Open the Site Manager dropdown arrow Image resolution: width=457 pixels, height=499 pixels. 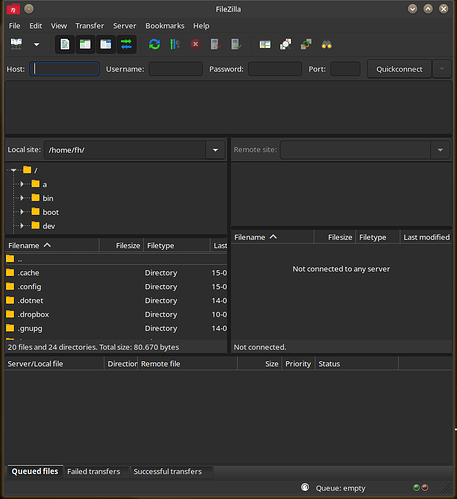coord(37,44)
